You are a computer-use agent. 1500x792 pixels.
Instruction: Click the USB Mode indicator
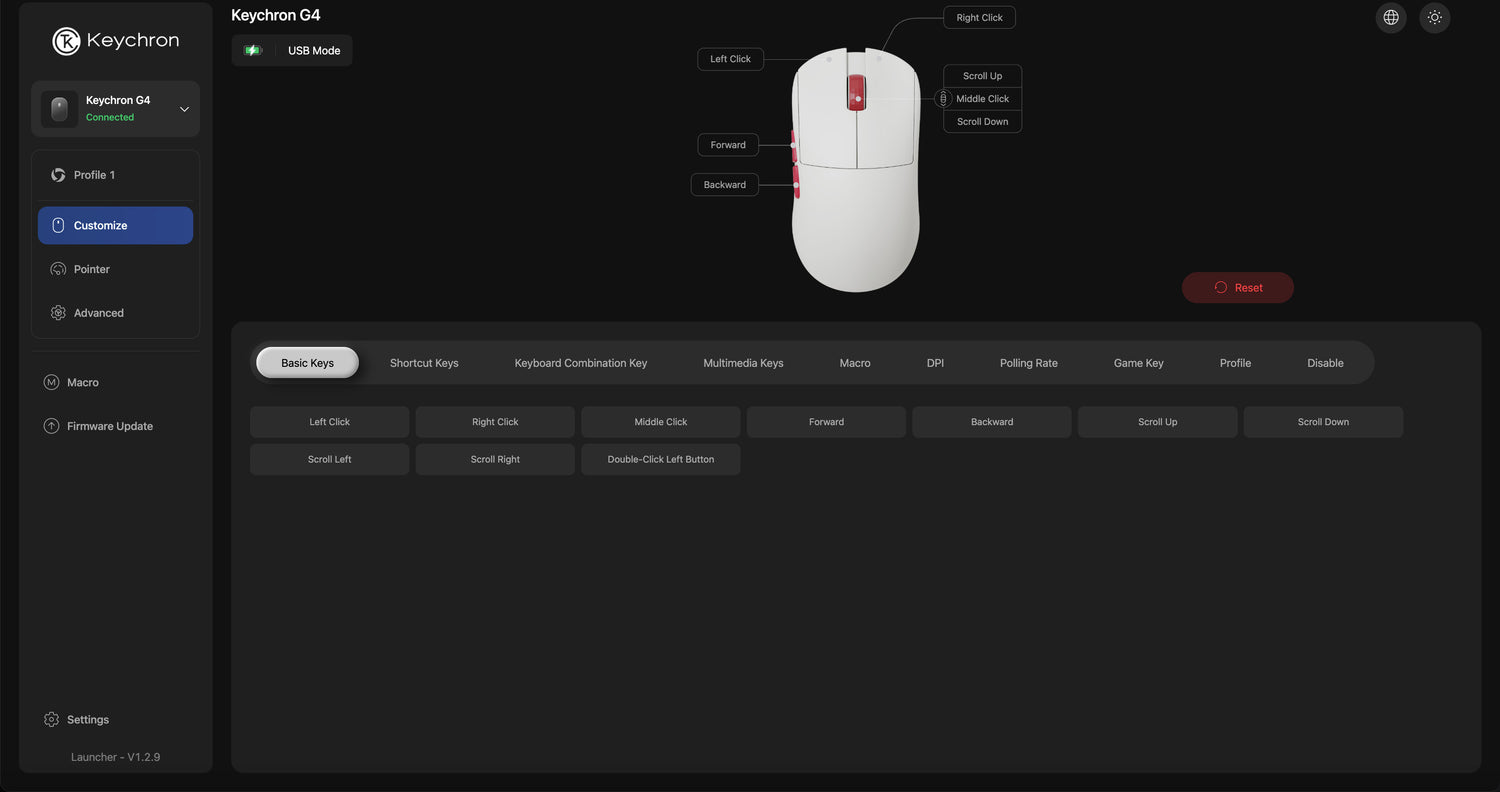click(313, 51)
